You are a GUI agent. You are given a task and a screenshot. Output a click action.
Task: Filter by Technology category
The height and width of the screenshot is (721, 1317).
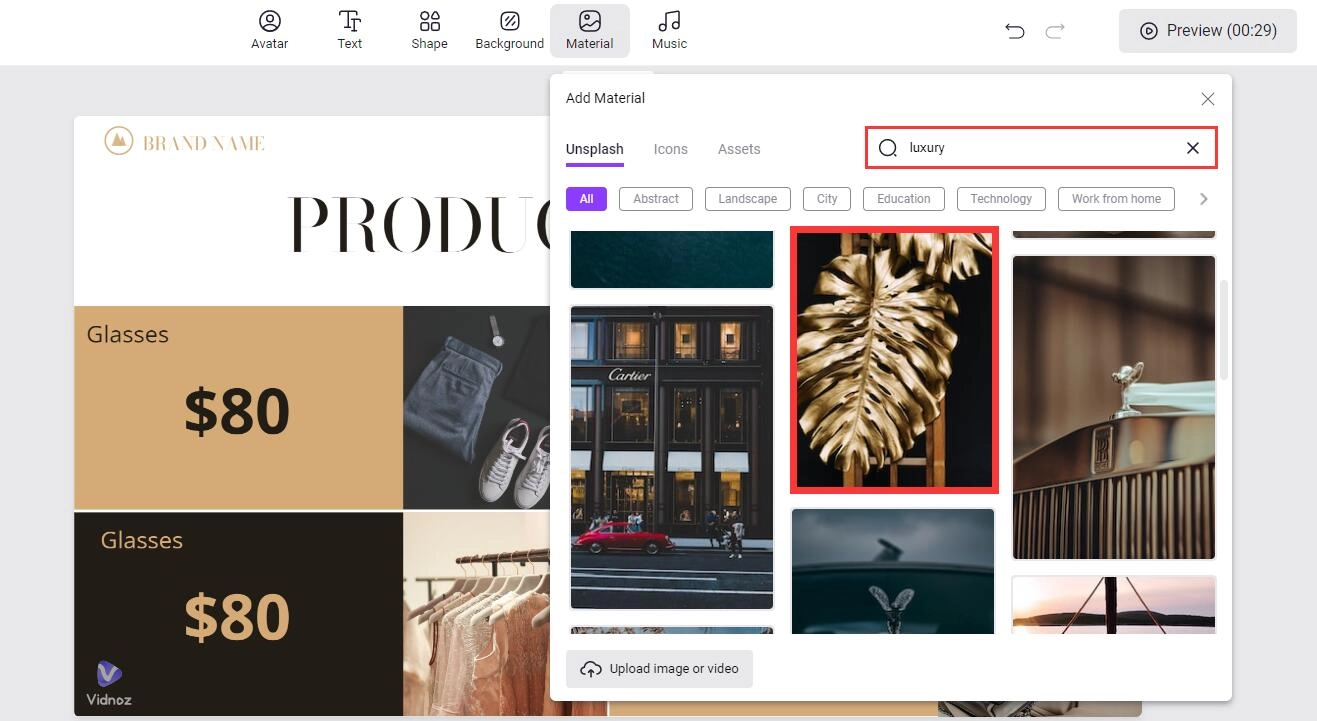click(1001, 199)
